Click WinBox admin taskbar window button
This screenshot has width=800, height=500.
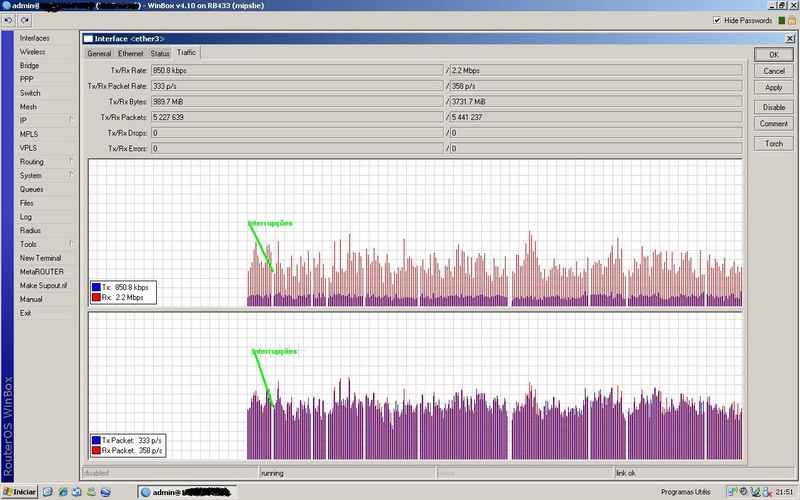(x=185, y=492)
